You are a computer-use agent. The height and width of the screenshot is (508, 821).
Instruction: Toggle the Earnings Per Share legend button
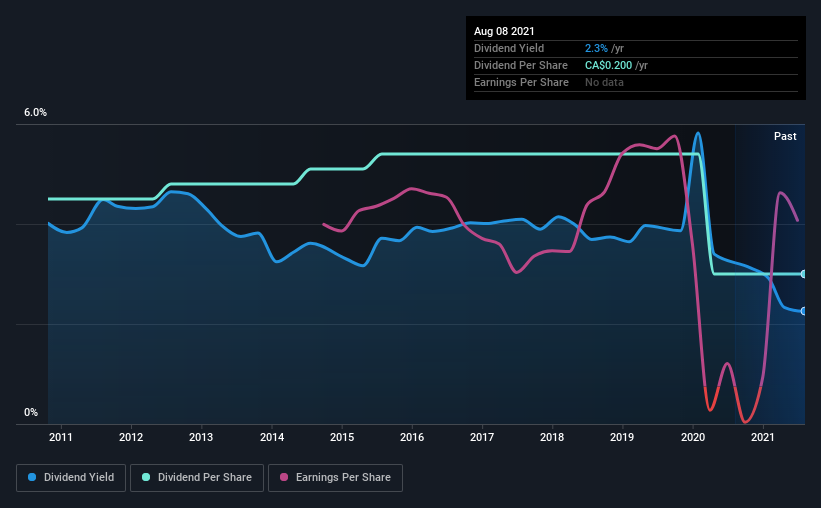tap(335, 478)
